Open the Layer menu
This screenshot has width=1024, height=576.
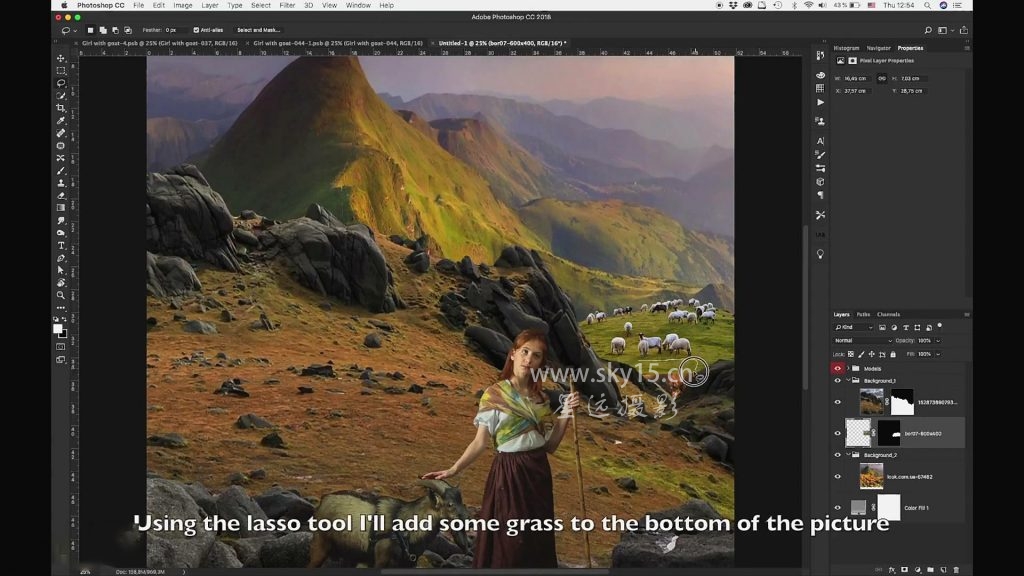coord(210,5)
